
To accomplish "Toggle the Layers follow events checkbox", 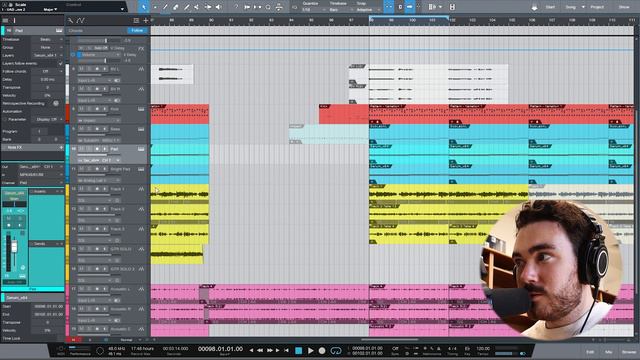I will point(60,63).
